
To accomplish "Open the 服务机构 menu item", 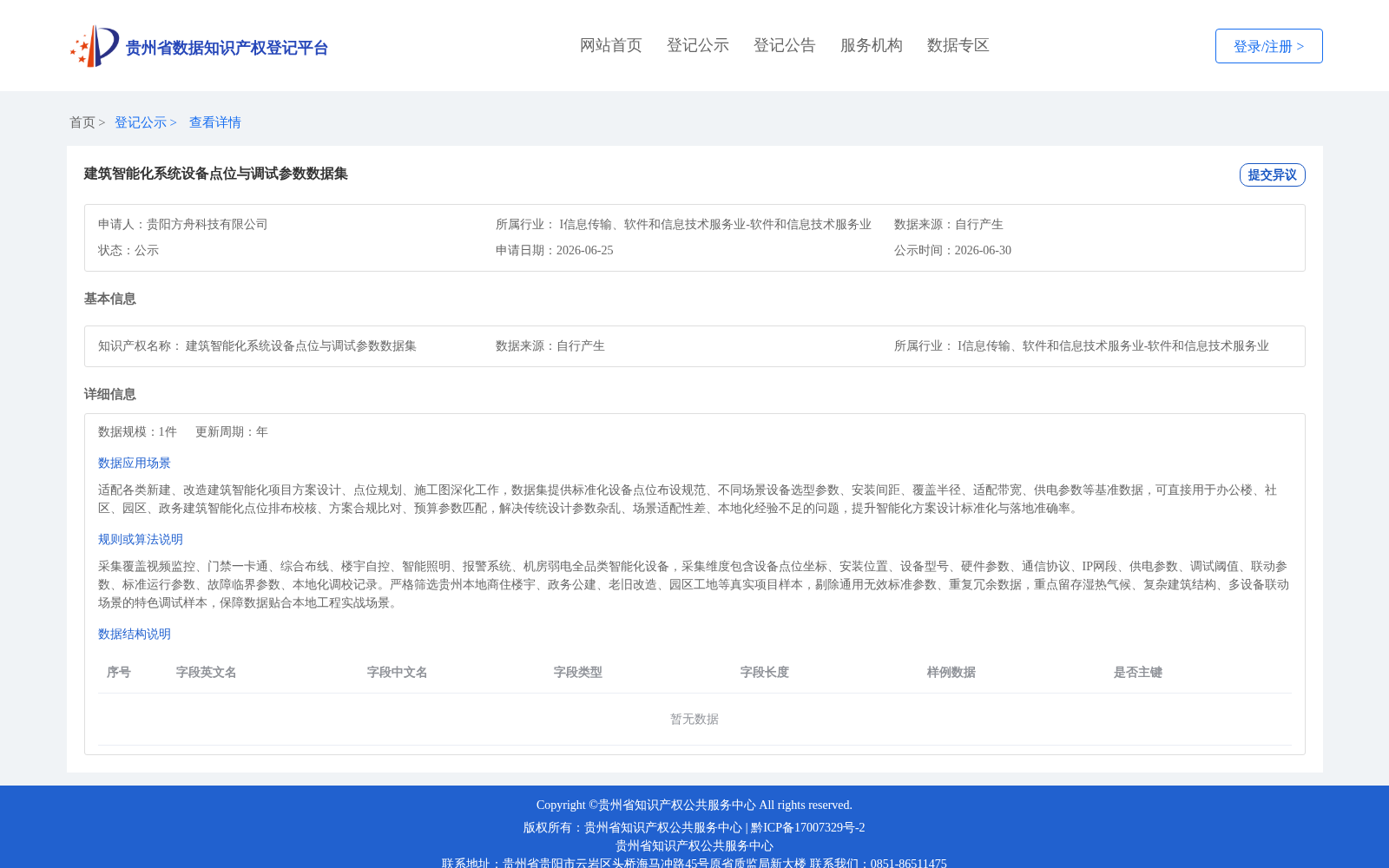I will (x=872, y=45).
